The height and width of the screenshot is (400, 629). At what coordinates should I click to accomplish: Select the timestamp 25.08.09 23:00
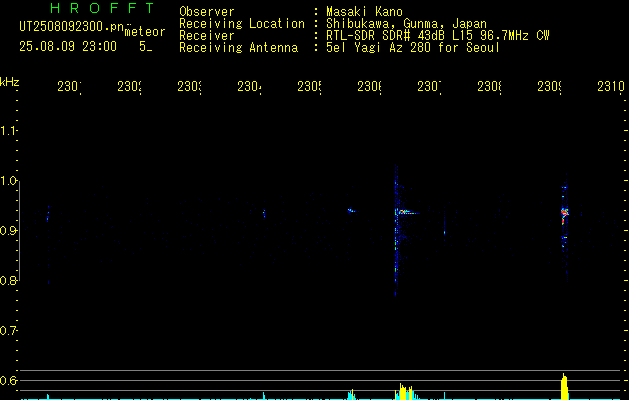tap(68, 47)
